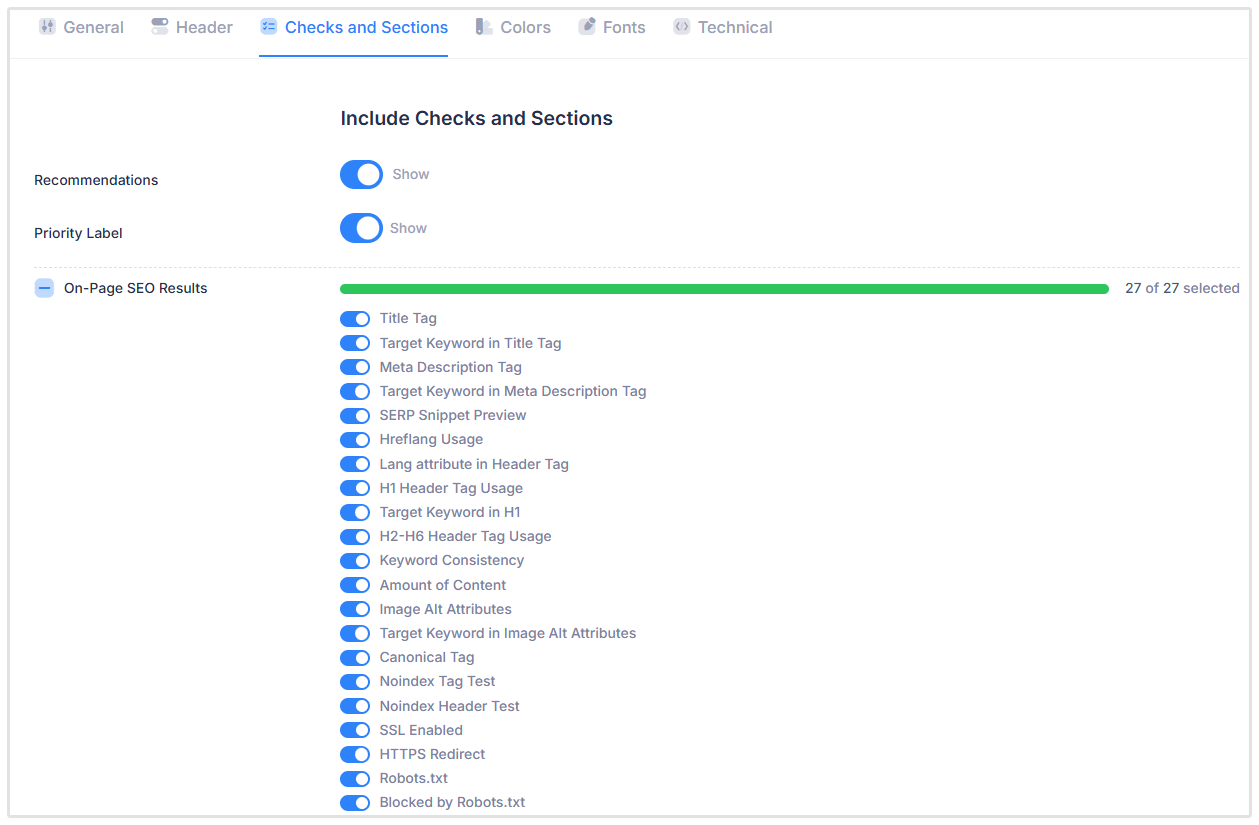Click the Header tab icon
1259x825 pixels.
pyautogui.click(x=160, y=27)
